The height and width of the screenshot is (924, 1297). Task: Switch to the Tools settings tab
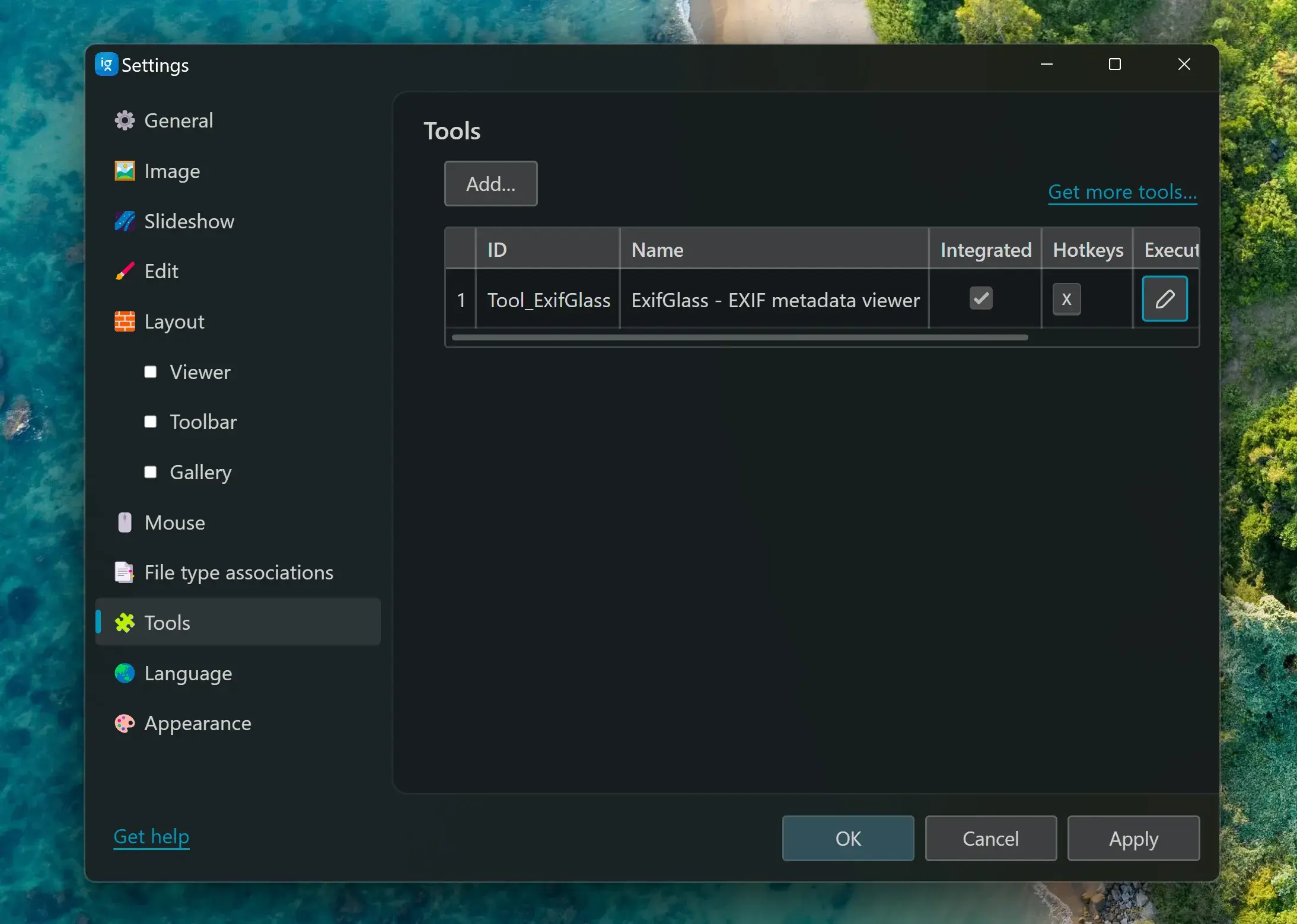tap(167, 623)
